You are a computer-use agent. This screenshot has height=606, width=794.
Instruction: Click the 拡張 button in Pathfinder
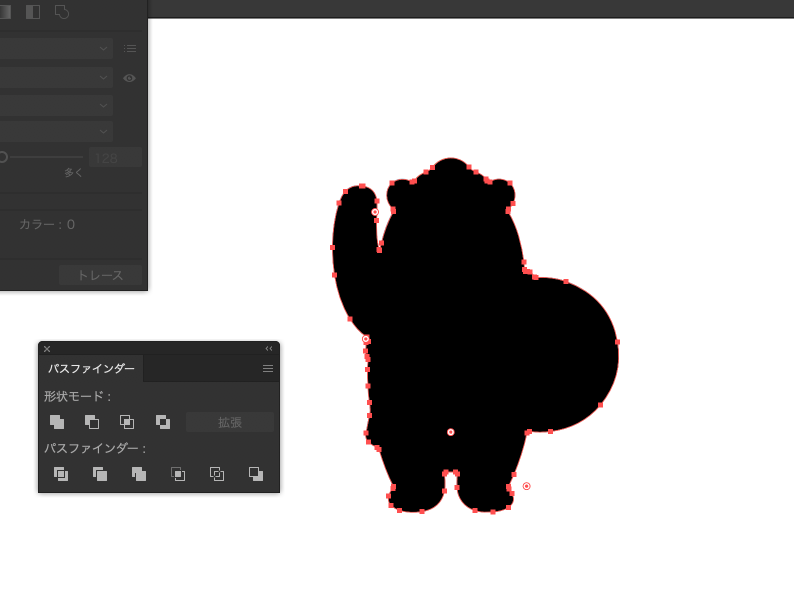tap(230, 422)
